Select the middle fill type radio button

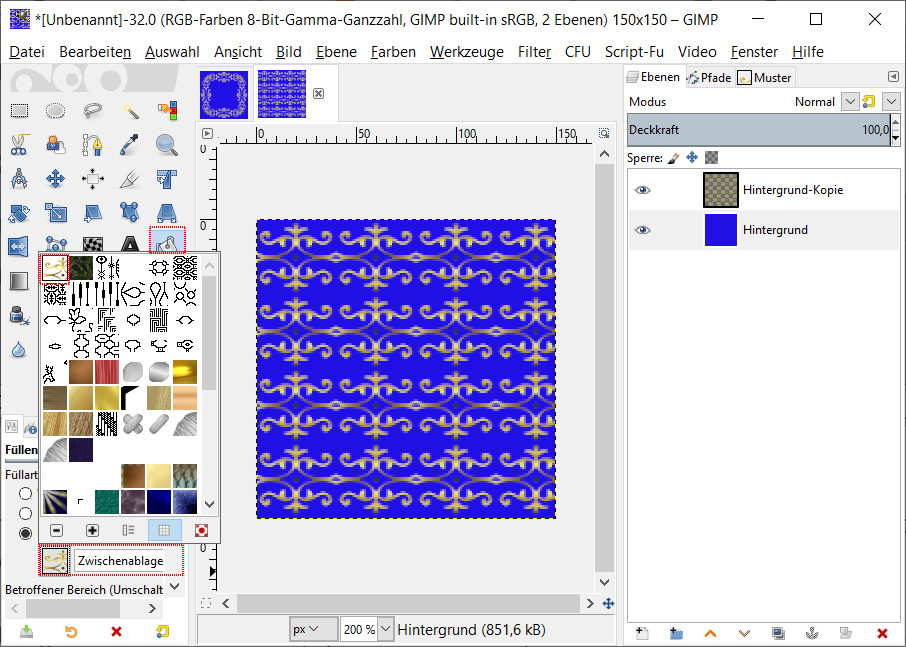click(25, 513)
